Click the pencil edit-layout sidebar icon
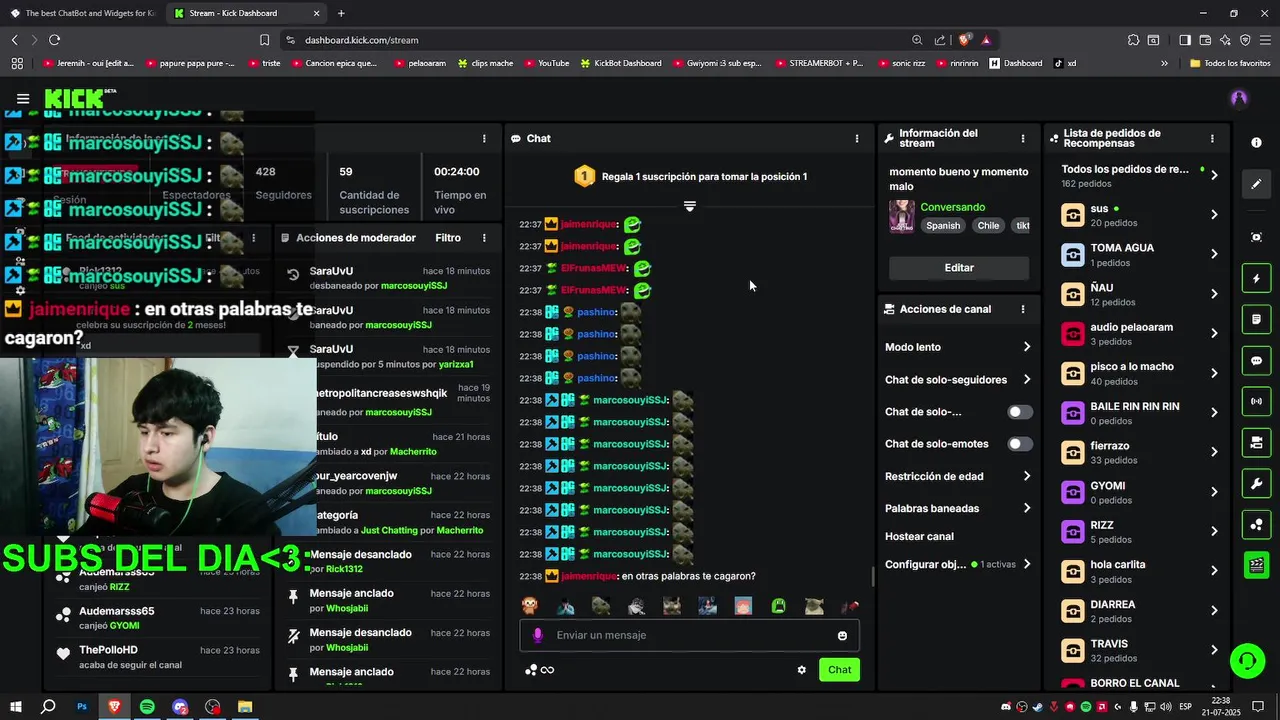The width and height of the screenshot is (1280, 720). tap(1256, 184)
